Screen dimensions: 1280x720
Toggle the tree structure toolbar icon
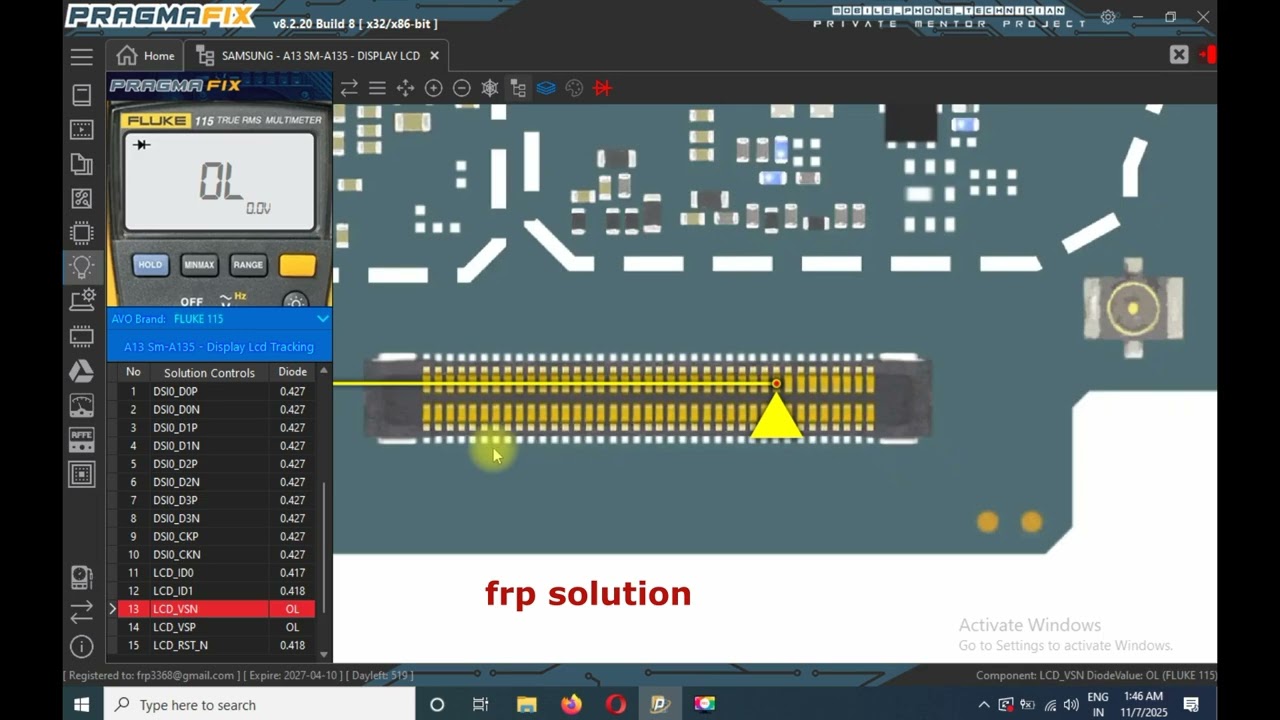518,88
